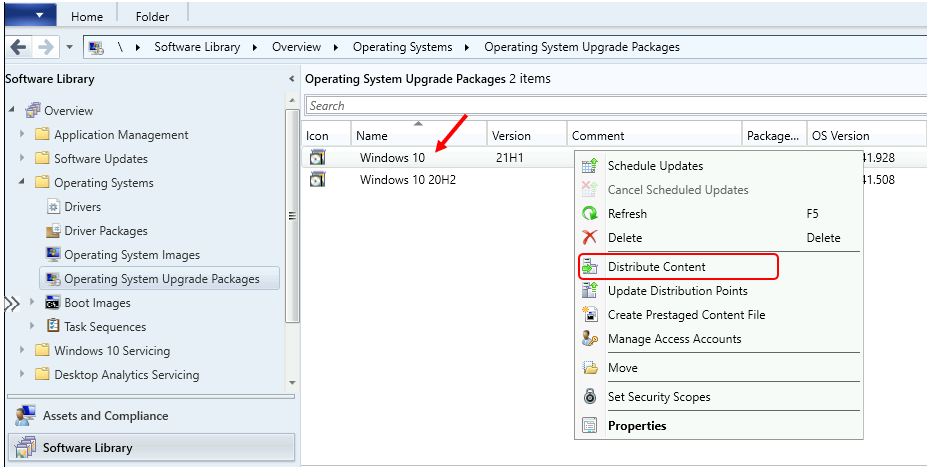Click the red Delete X icon

pyautogui.click(x=590, y=238)
